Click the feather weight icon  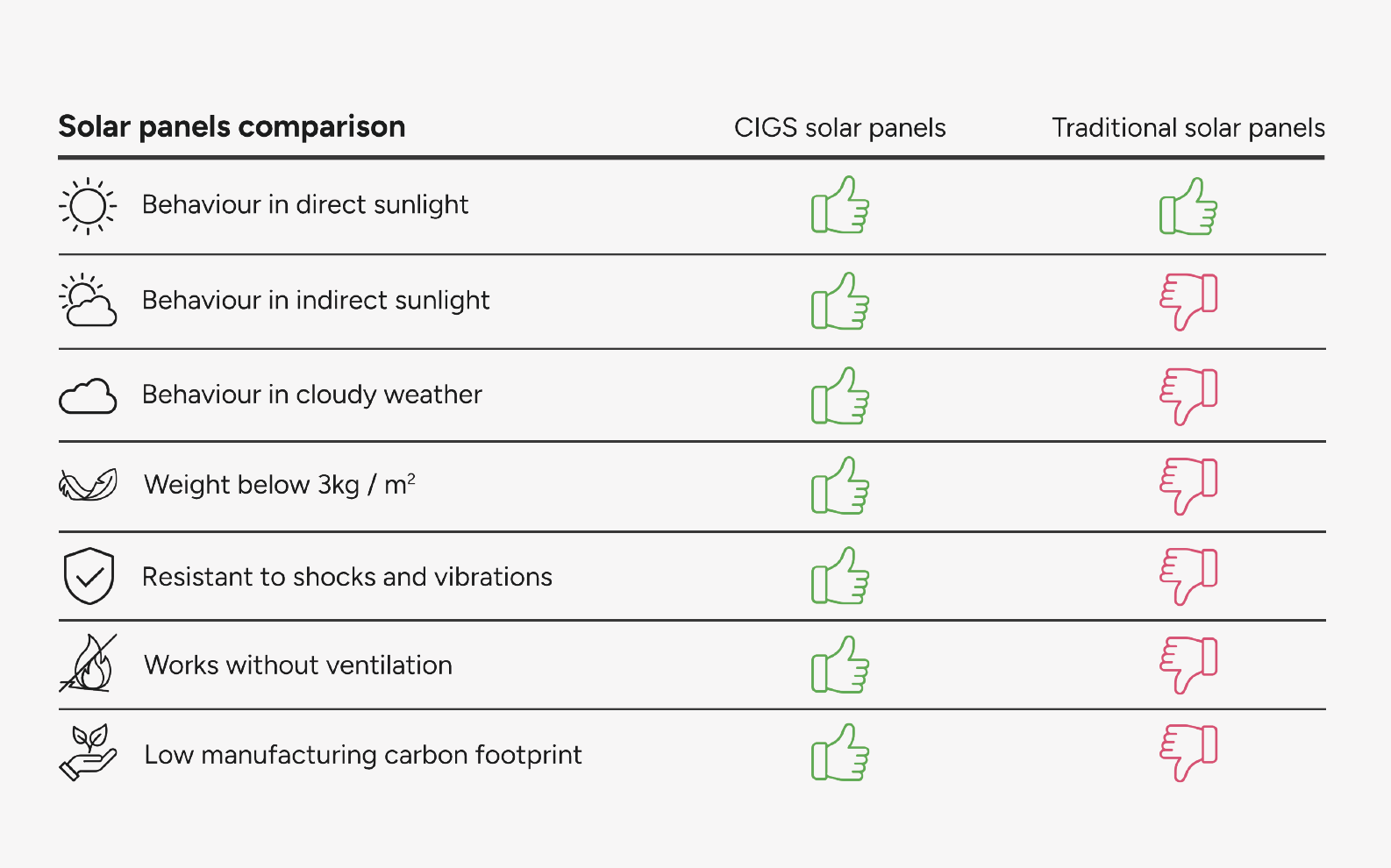pyautogui.click(x=88, y=485)
